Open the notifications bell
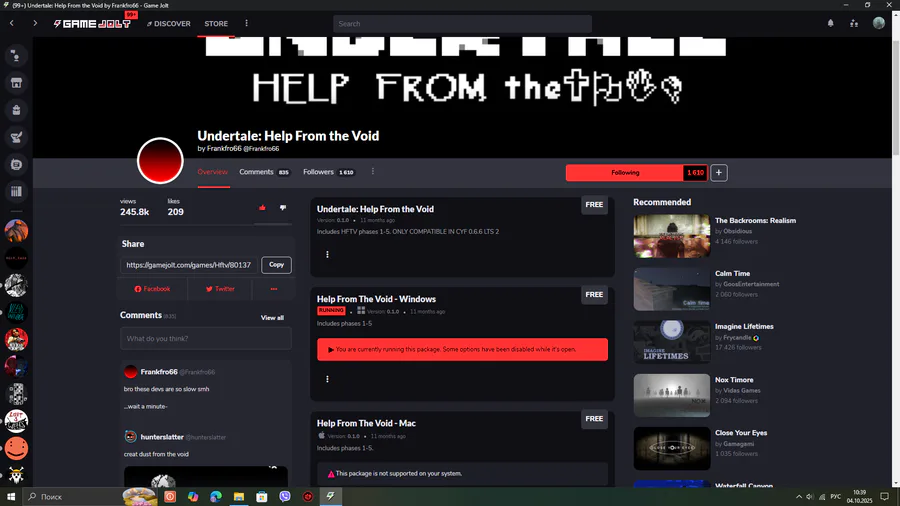The image size is (900, 506). (x=830, y=24)
